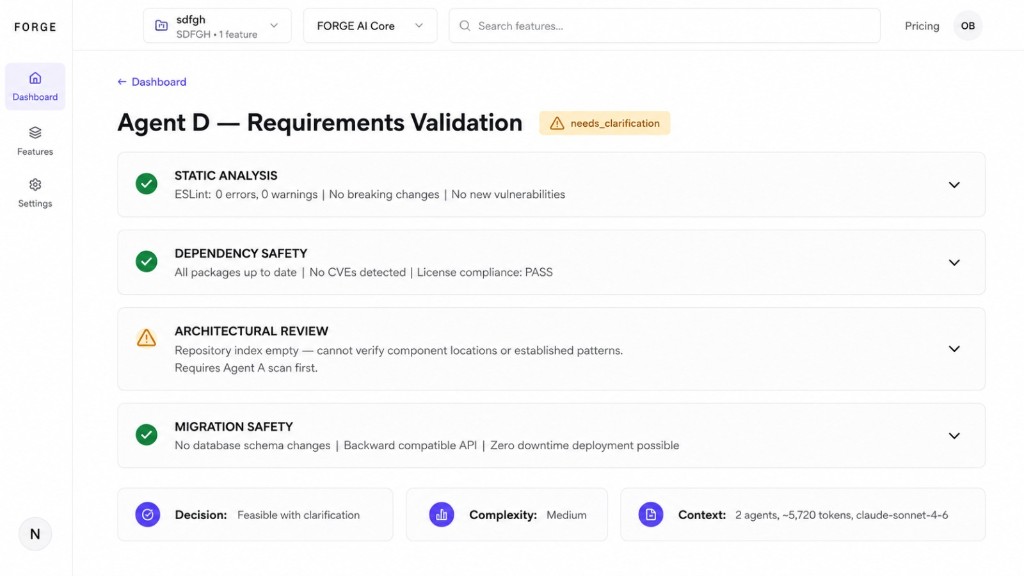Click the Decision circle icon
Image resolution: width=1024 pixels, height=576 pixels.
148,515
